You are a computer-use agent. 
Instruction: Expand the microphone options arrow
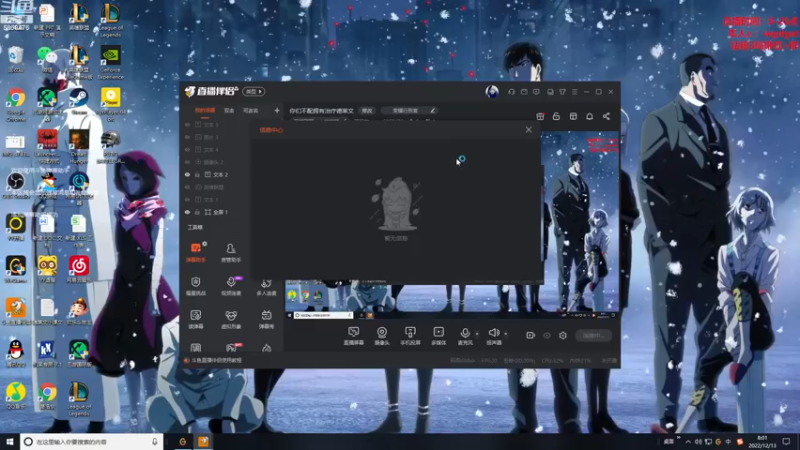[x=477, y=334]
